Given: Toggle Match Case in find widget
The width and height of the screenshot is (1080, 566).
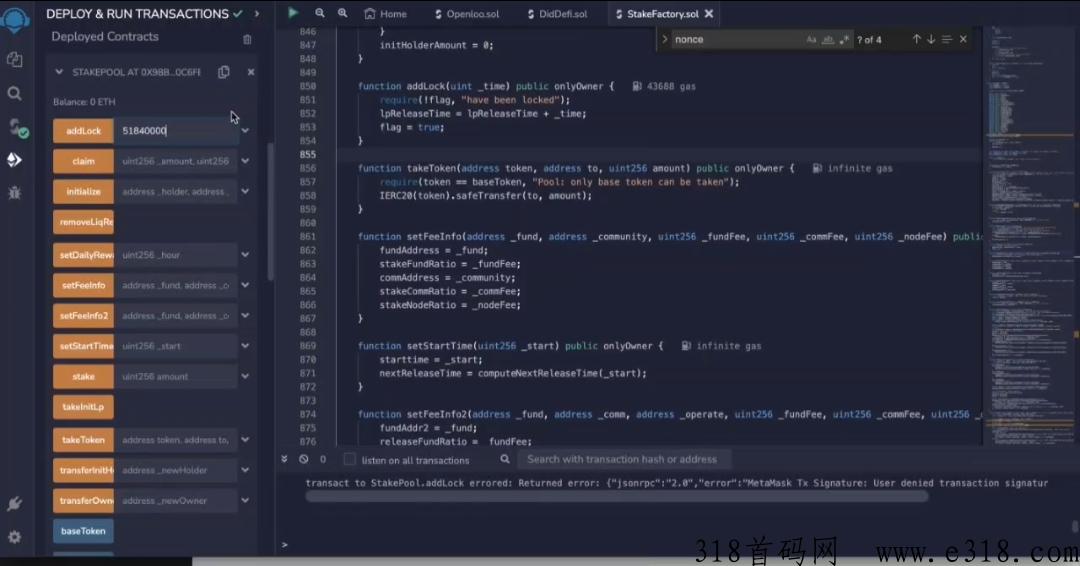Looking at the screenshot, I should (811, 39).
